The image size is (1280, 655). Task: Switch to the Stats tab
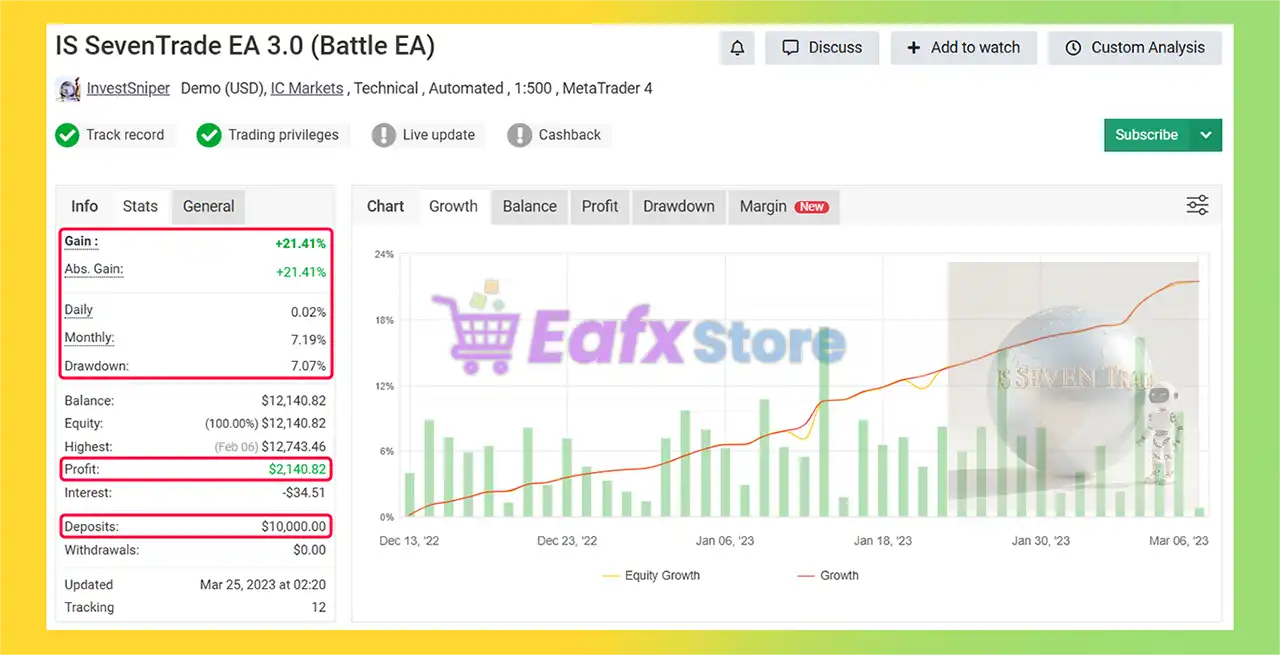coord(140,206)
